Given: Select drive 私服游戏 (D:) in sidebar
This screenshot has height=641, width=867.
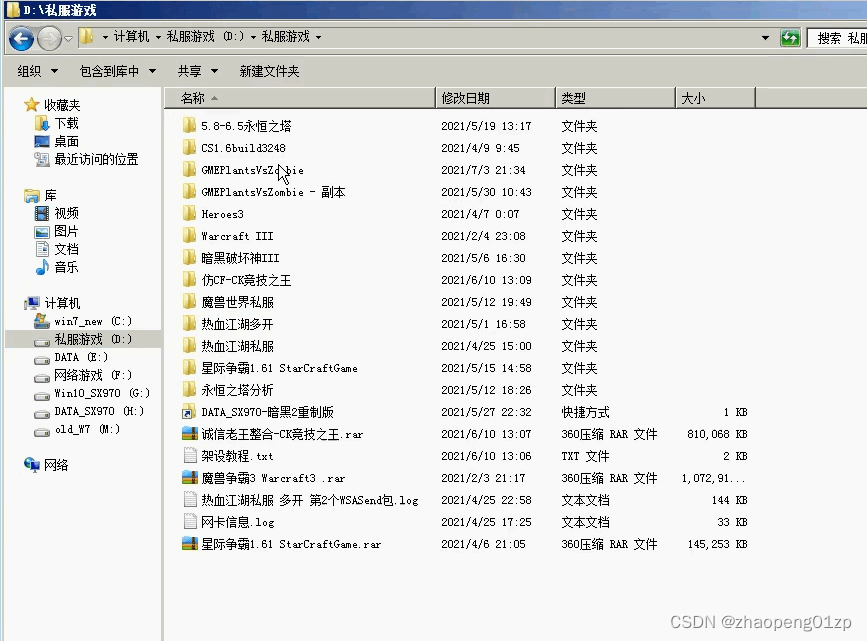Looking at the screenshot, I should (93, 339).
